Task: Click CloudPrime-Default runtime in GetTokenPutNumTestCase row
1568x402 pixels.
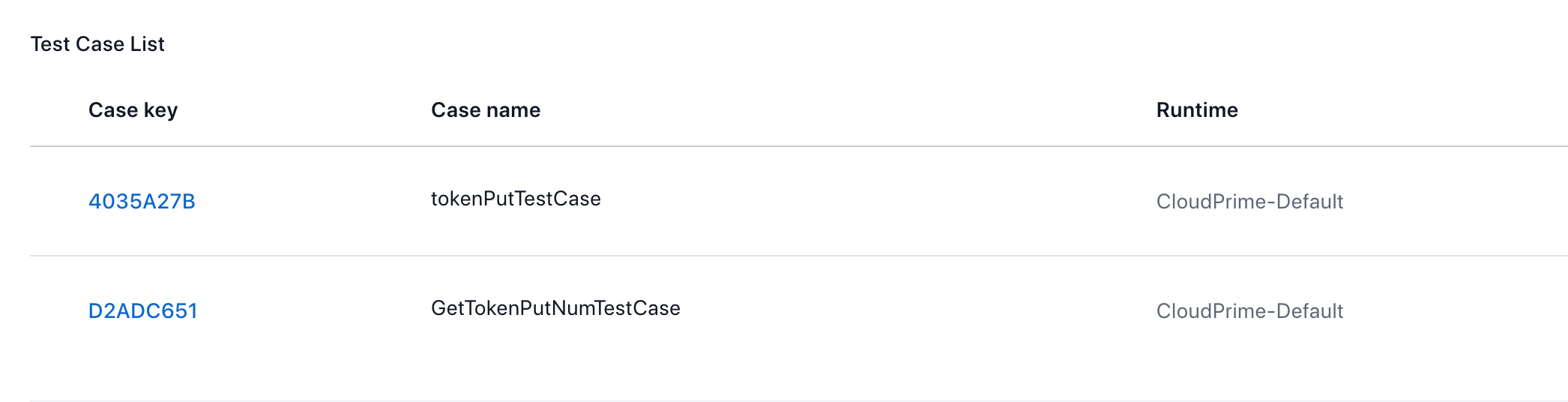Action: [1249, 310]
